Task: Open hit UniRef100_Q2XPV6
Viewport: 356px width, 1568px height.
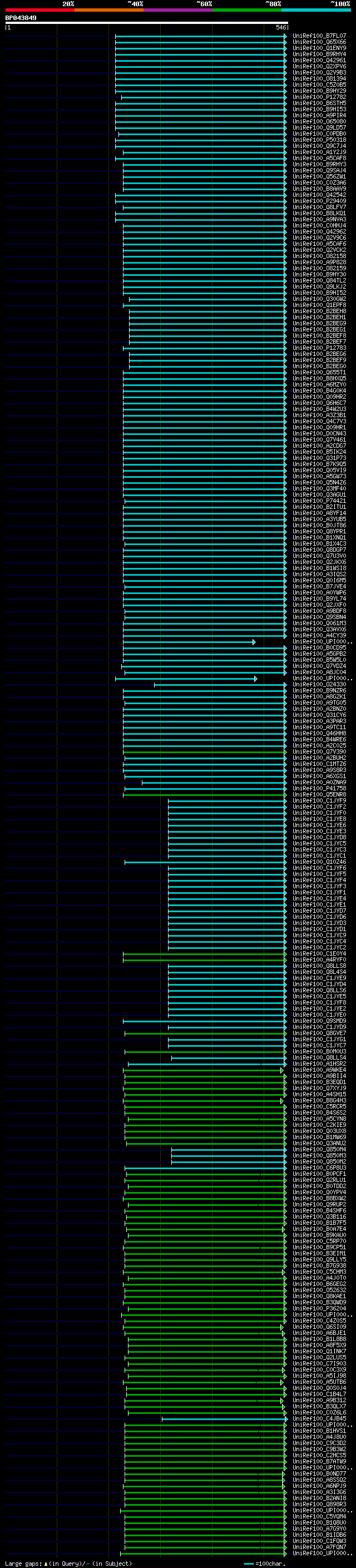Action: (x=319, y=66)
